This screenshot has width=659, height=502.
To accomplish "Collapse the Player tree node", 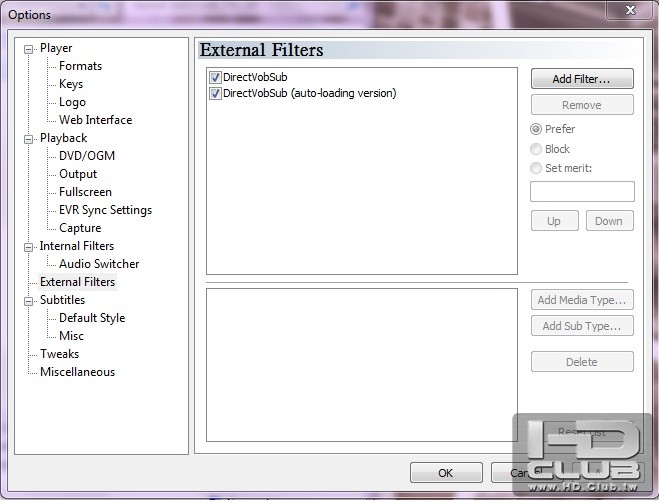I will (x=28, y=50).
